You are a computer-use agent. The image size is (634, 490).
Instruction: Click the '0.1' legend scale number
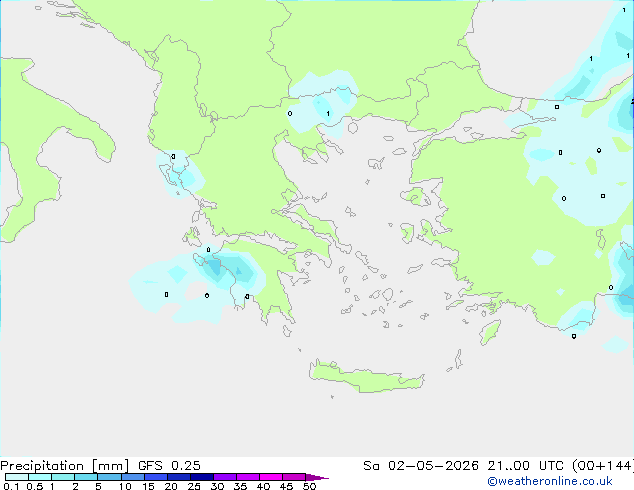point(11,486)
